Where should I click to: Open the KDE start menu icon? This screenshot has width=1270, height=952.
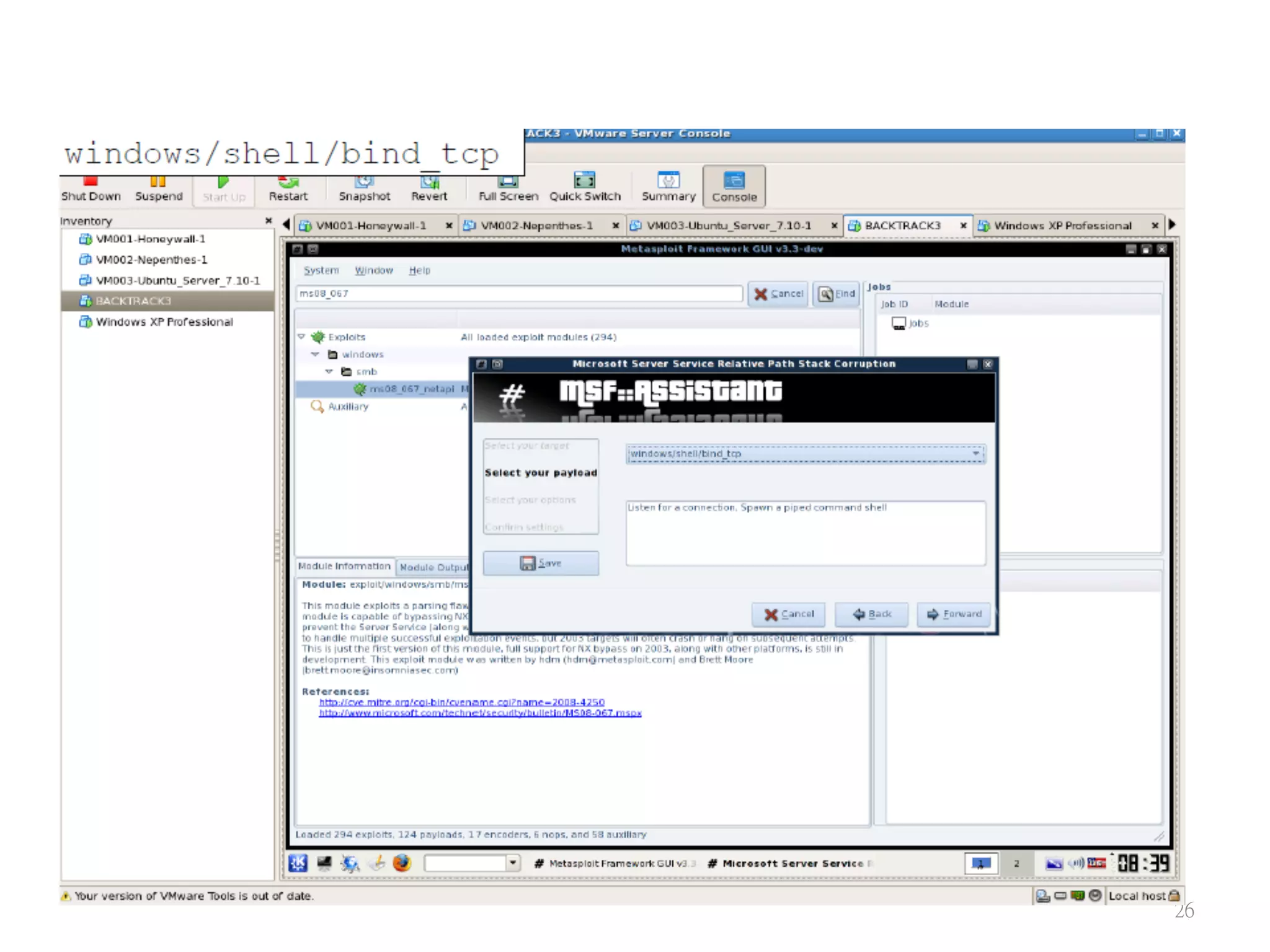tap(298, 863)
